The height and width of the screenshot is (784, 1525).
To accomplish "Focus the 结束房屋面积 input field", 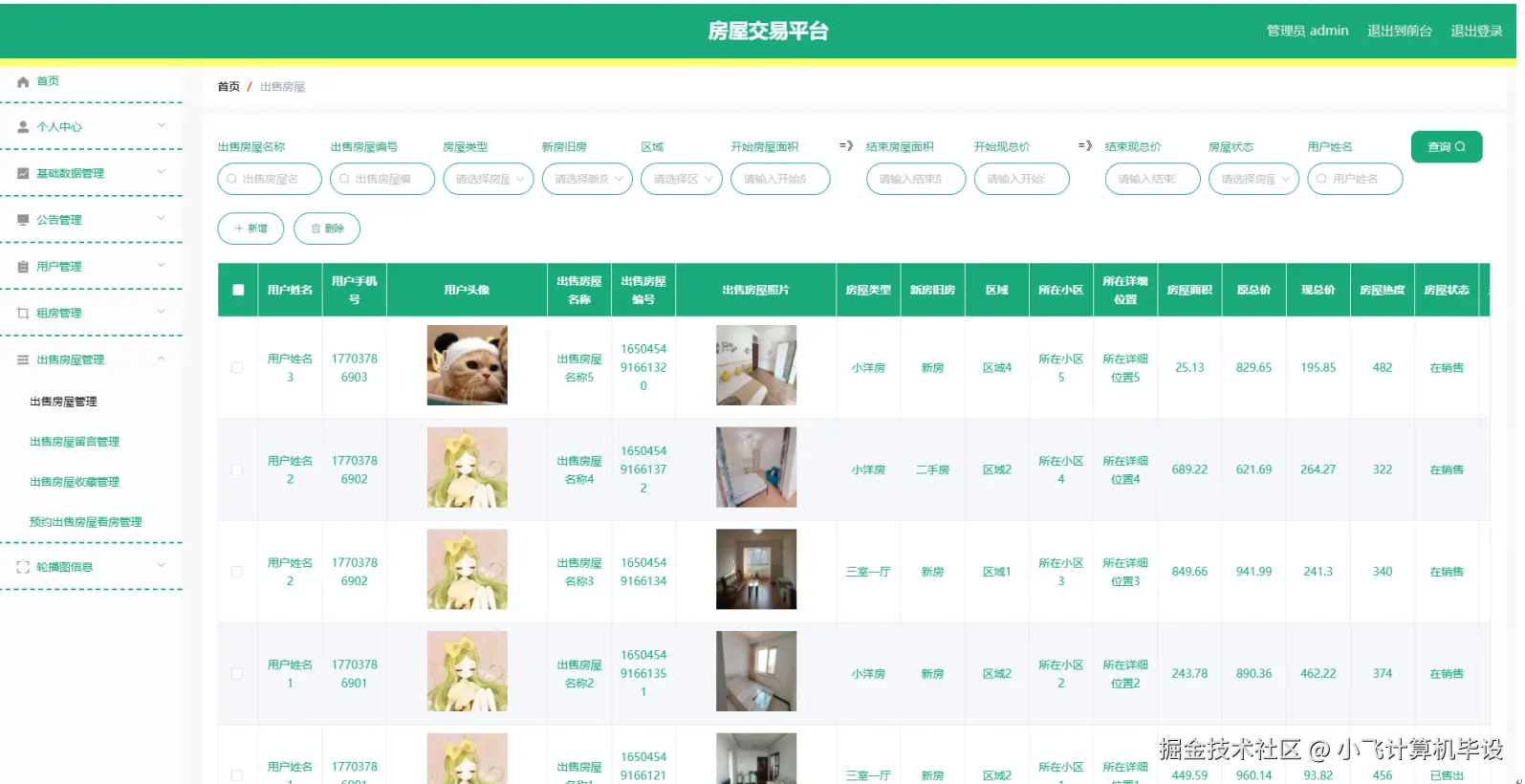I will [x=916, y=179].
